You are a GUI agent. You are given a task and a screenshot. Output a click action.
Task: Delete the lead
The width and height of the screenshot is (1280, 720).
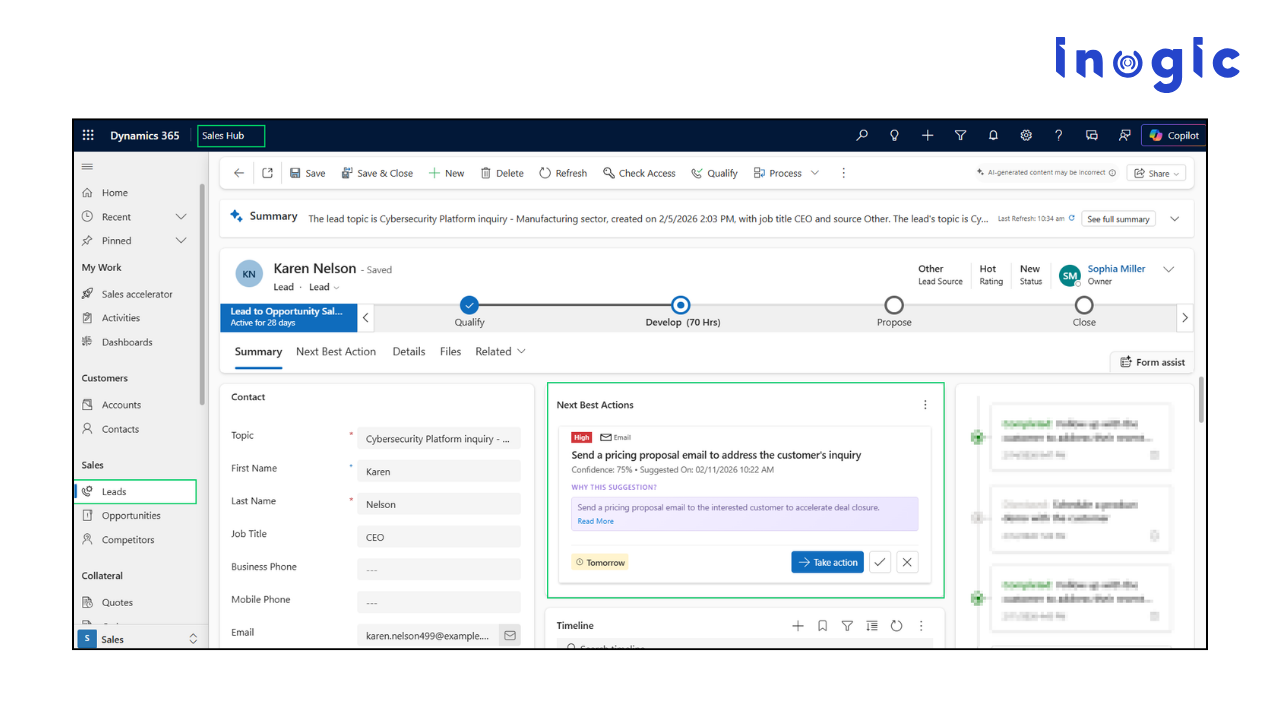(502, 173)
